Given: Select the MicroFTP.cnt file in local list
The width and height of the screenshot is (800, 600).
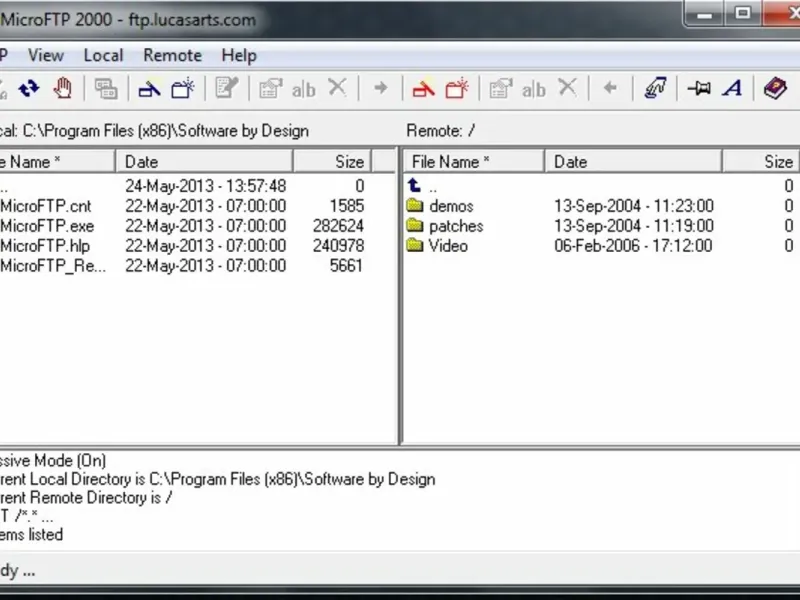Looking at the screenshot, I should pyautogui.click(x=45, y=206).
